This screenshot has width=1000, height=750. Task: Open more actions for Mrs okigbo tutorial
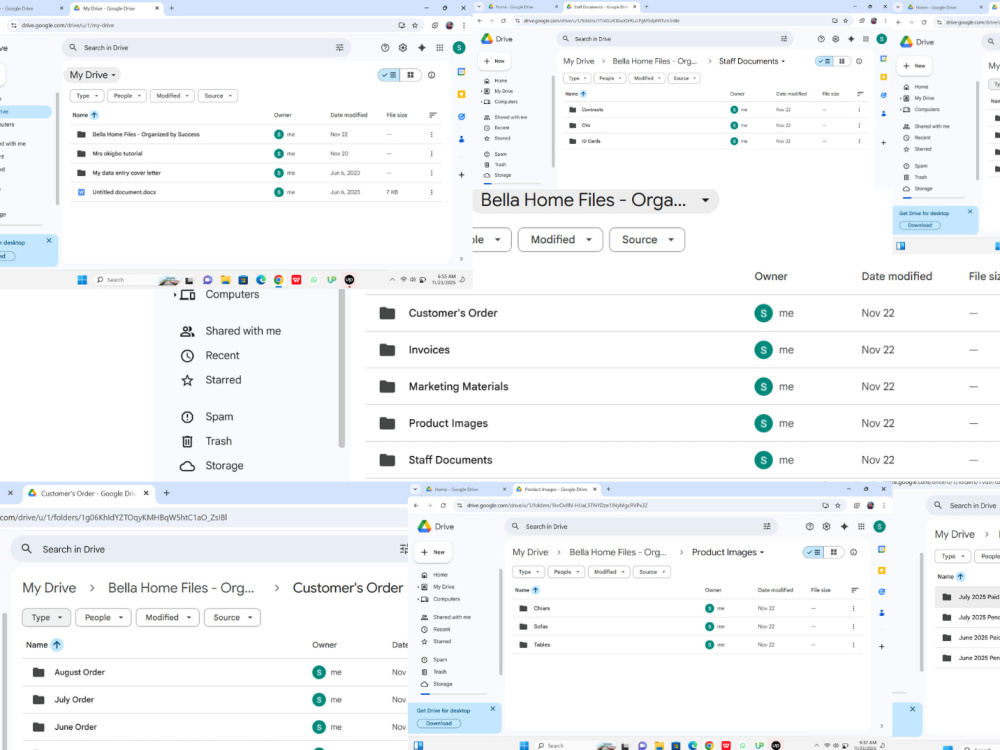[432, 154]
